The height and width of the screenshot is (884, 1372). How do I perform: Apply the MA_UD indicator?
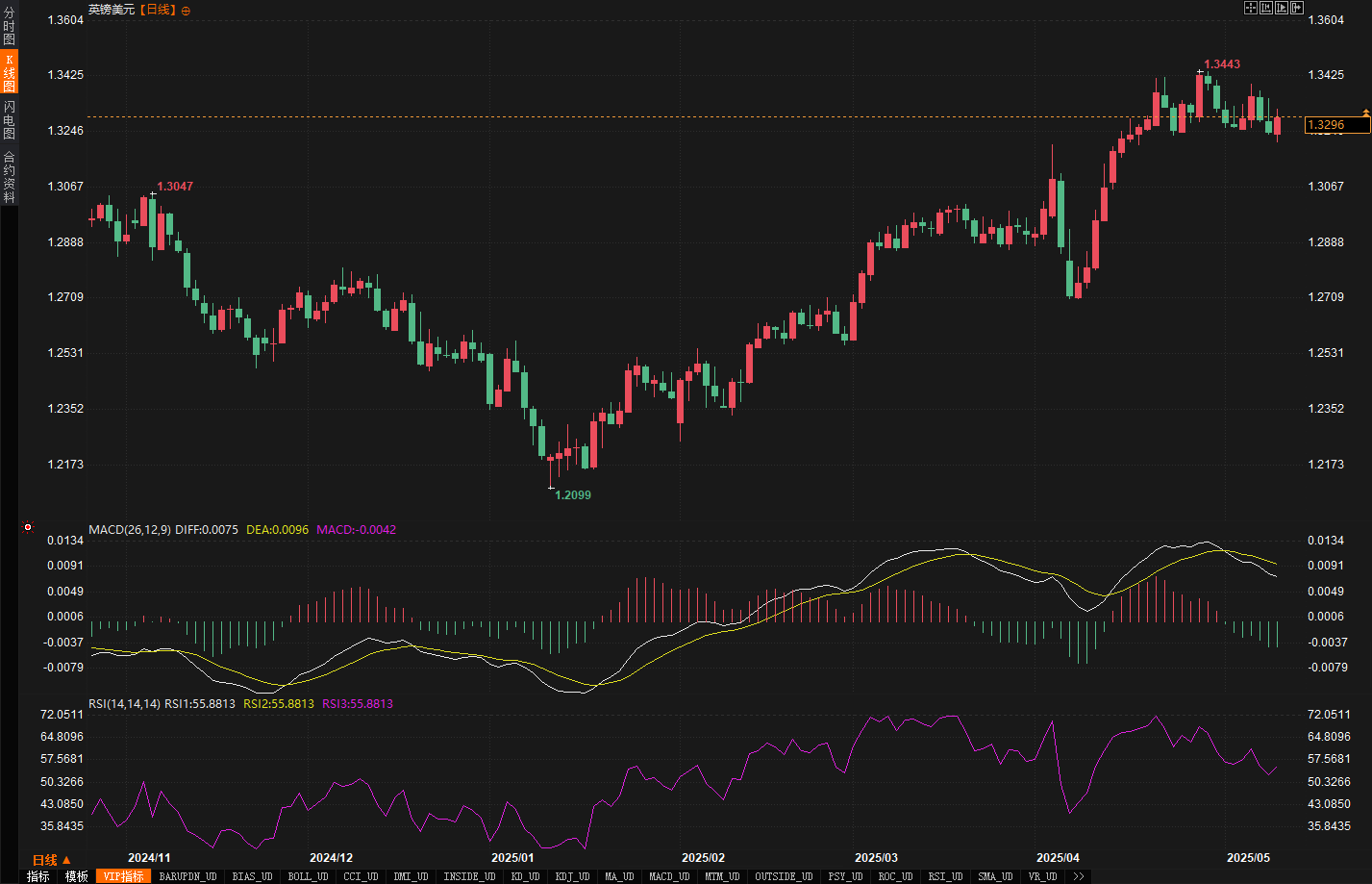tap(619, 876)
